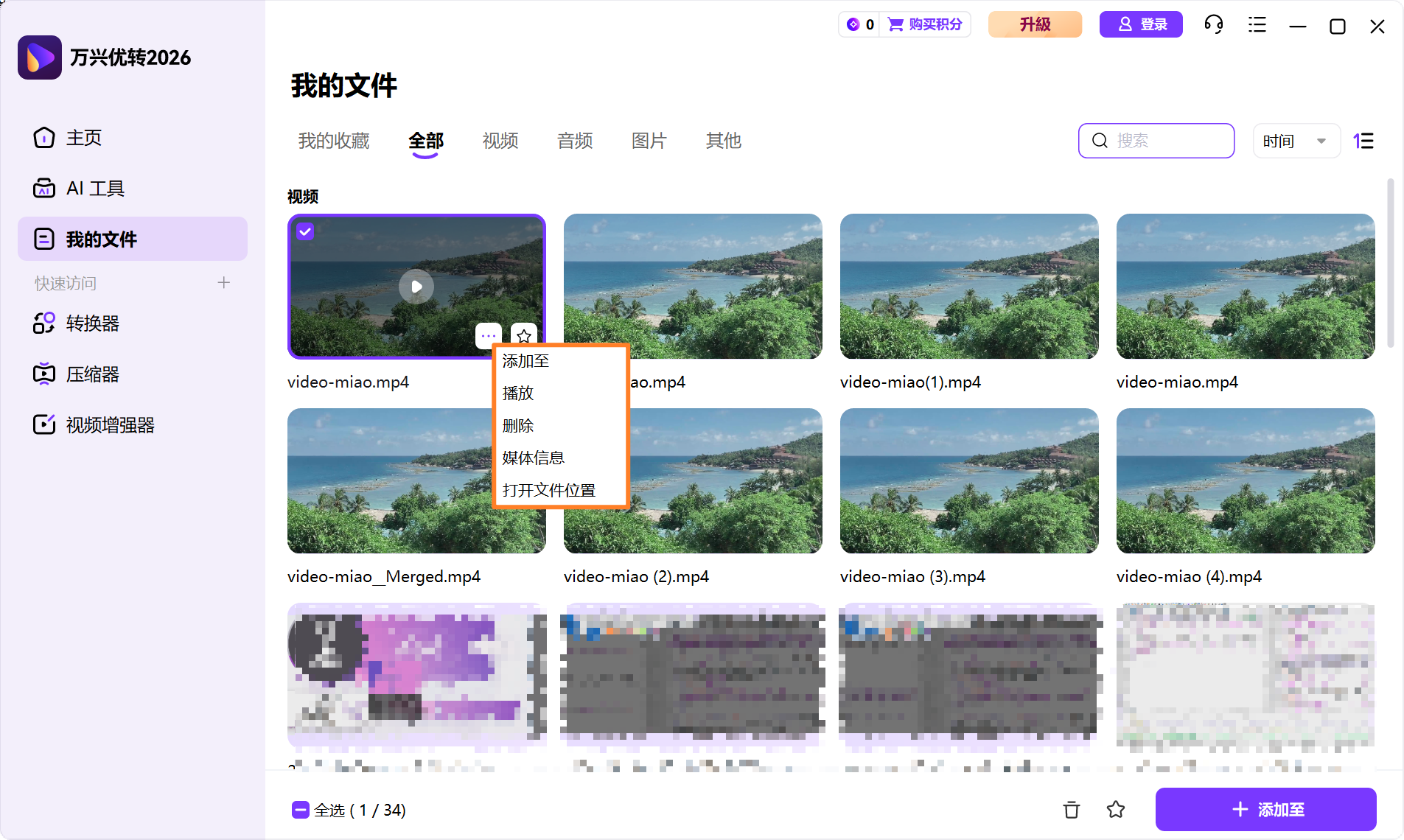The width and height of the screenshot is (1404, 840).
Task: Select the 压缩器 (Compressor) tool
Action: [x=92, y=374]
